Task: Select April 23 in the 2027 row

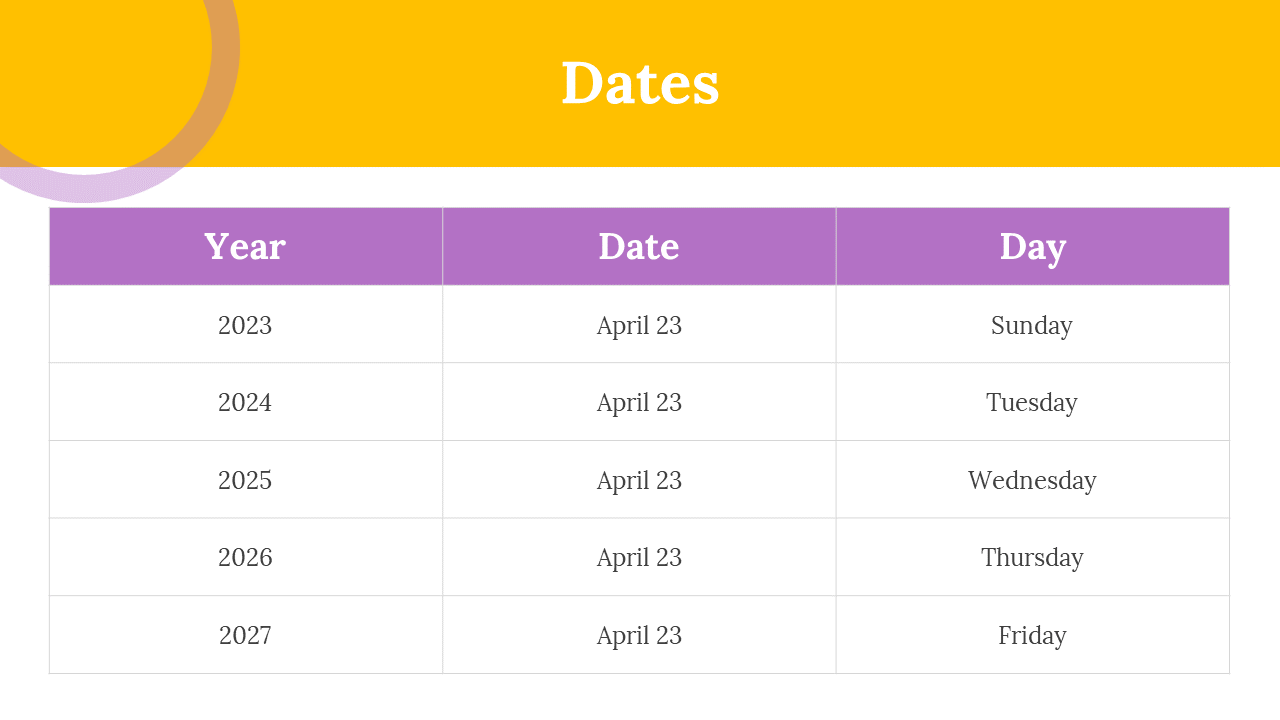Action: (x=639, y=635)
